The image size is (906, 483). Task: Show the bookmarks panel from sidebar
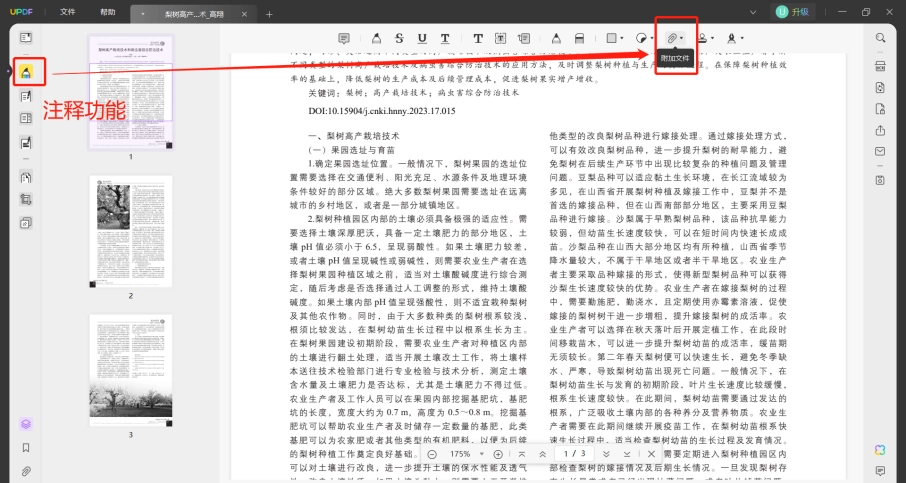click(26, 448)
